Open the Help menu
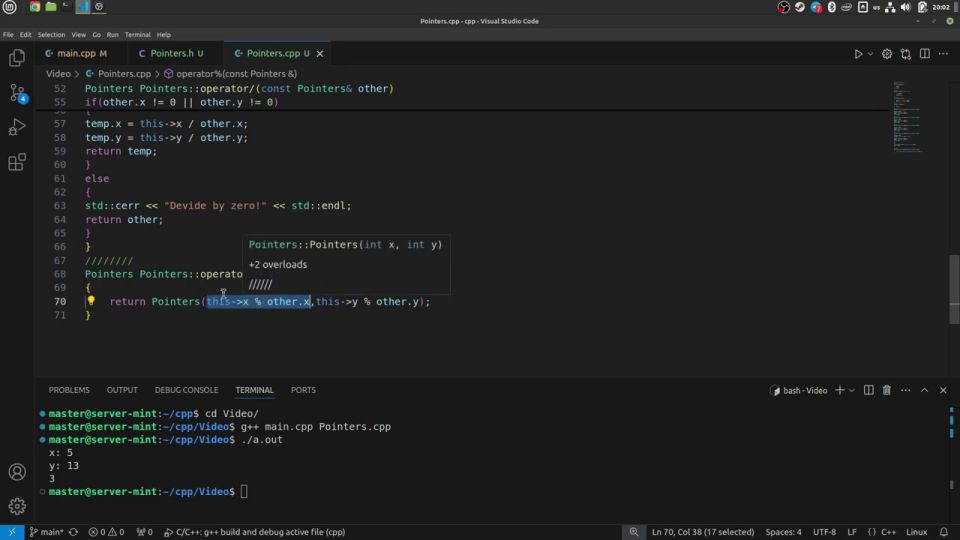Viewport: 960px width, 540px height. click(163, 35)
